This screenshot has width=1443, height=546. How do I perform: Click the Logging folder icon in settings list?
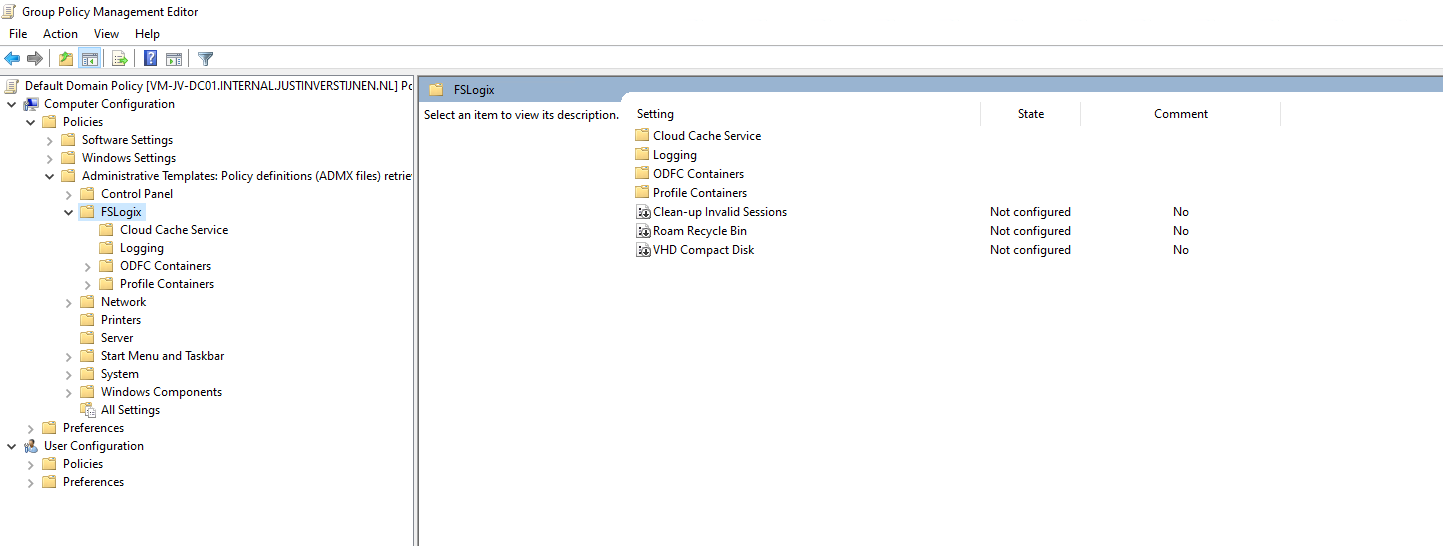(642, 155)
